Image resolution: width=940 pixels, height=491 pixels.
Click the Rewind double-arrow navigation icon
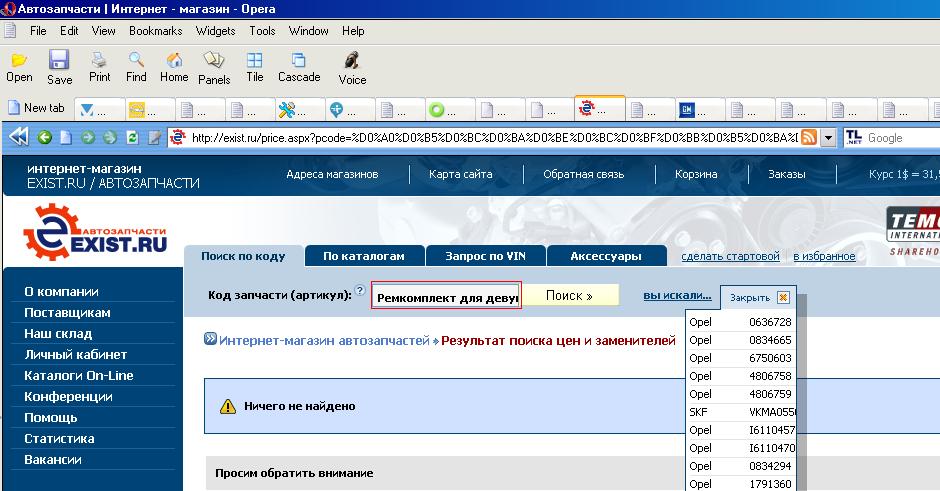(19, 137)
